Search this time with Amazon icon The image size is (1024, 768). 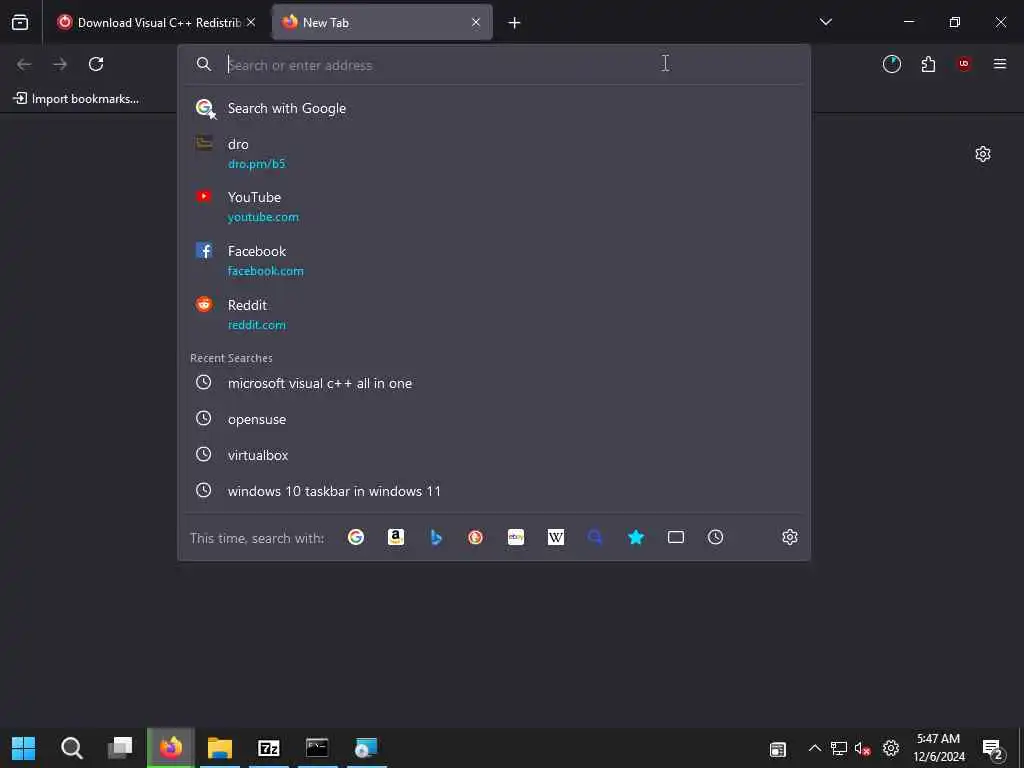click(x=396, y=537)
